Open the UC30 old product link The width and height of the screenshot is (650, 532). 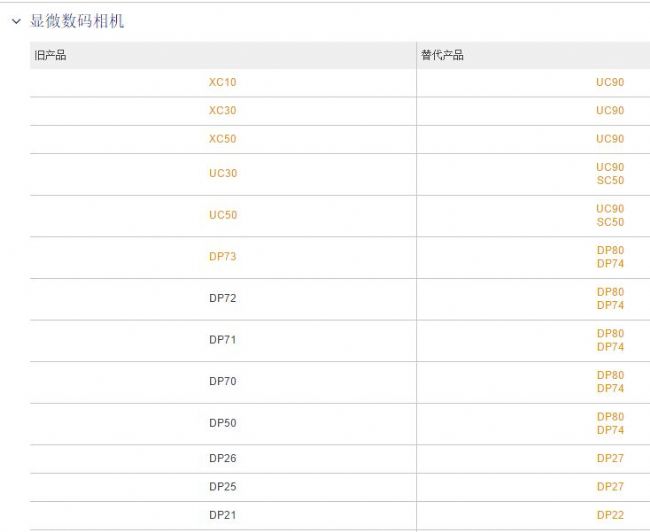(222, 173)
